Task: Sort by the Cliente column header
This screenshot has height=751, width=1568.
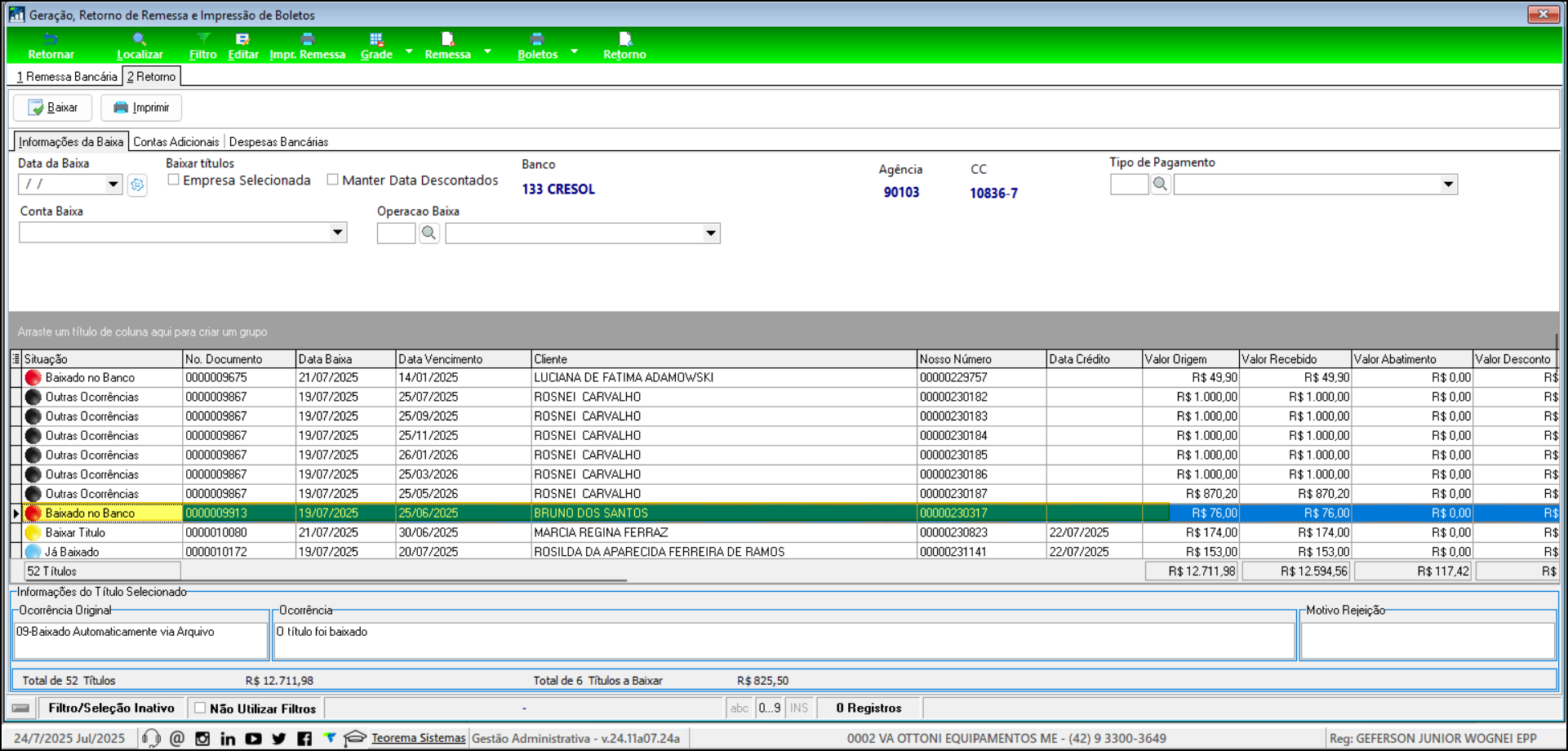Action: pos(724,359)
